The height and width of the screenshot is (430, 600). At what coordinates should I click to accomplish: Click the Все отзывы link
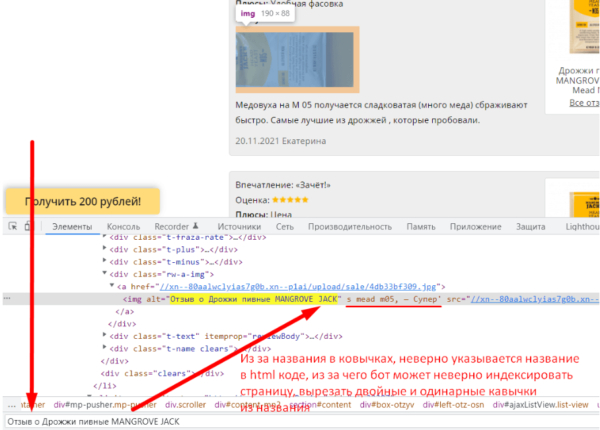(584, 103)
